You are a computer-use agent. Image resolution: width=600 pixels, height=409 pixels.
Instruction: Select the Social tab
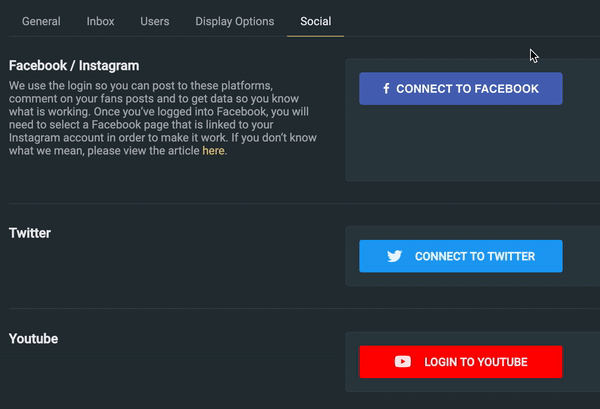[316, 21]
